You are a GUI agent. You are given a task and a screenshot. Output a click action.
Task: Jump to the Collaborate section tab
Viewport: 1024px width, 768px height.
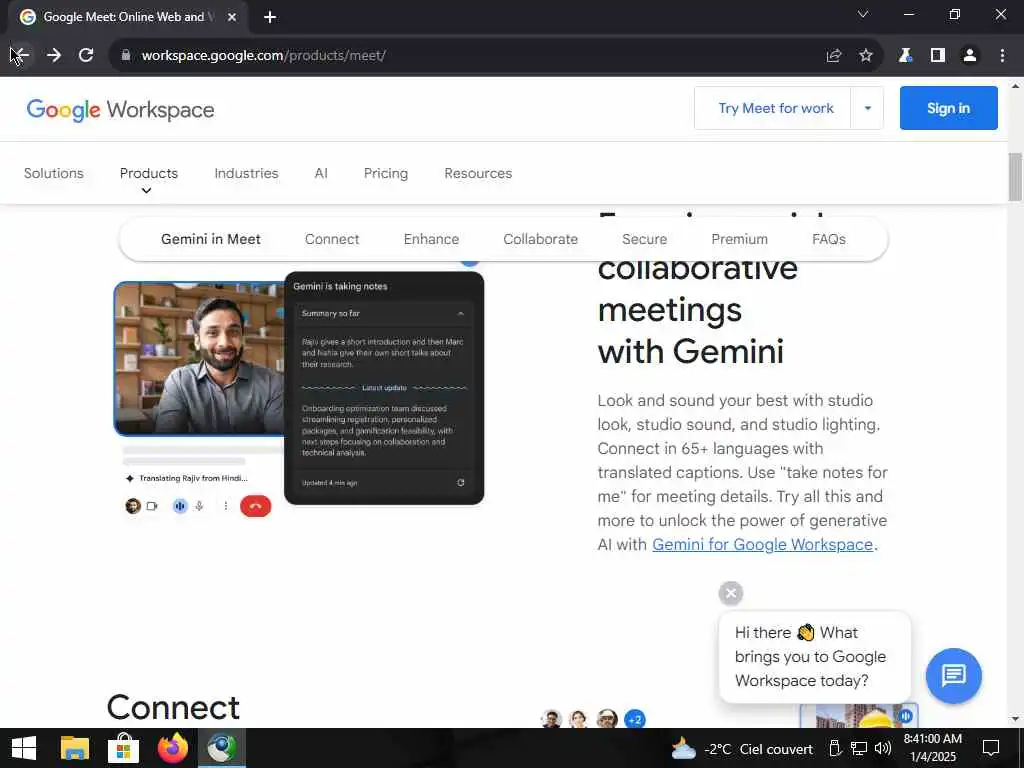[540, 239]
